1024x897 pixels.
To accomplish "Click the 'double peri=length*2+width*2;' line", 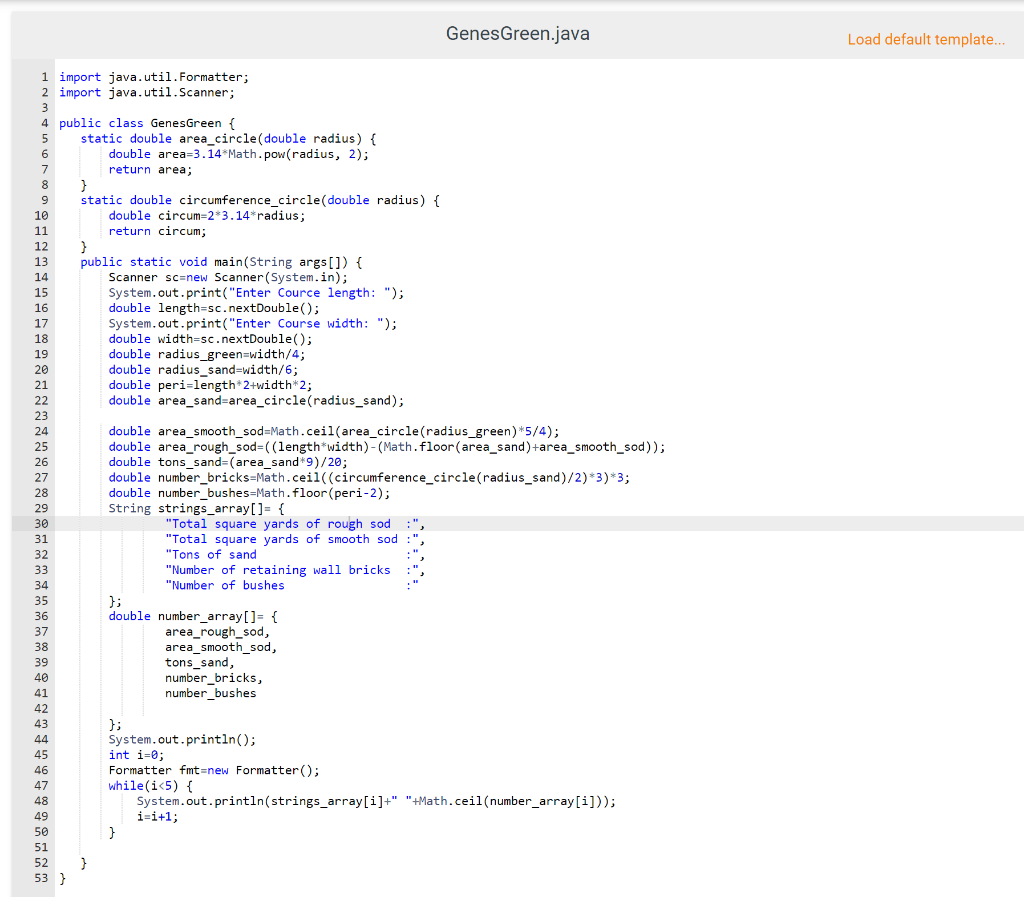I will pos(210,385).
